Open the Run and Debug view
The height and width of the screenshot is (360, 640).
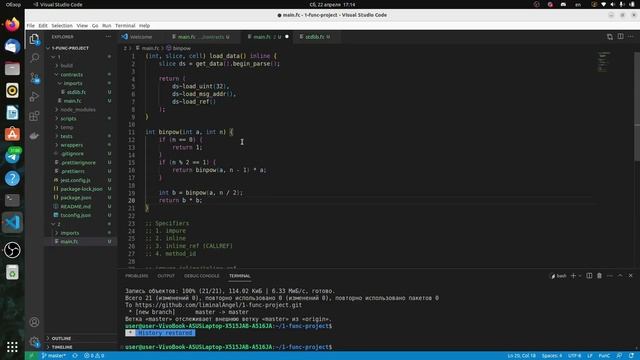tap(34, 97)
